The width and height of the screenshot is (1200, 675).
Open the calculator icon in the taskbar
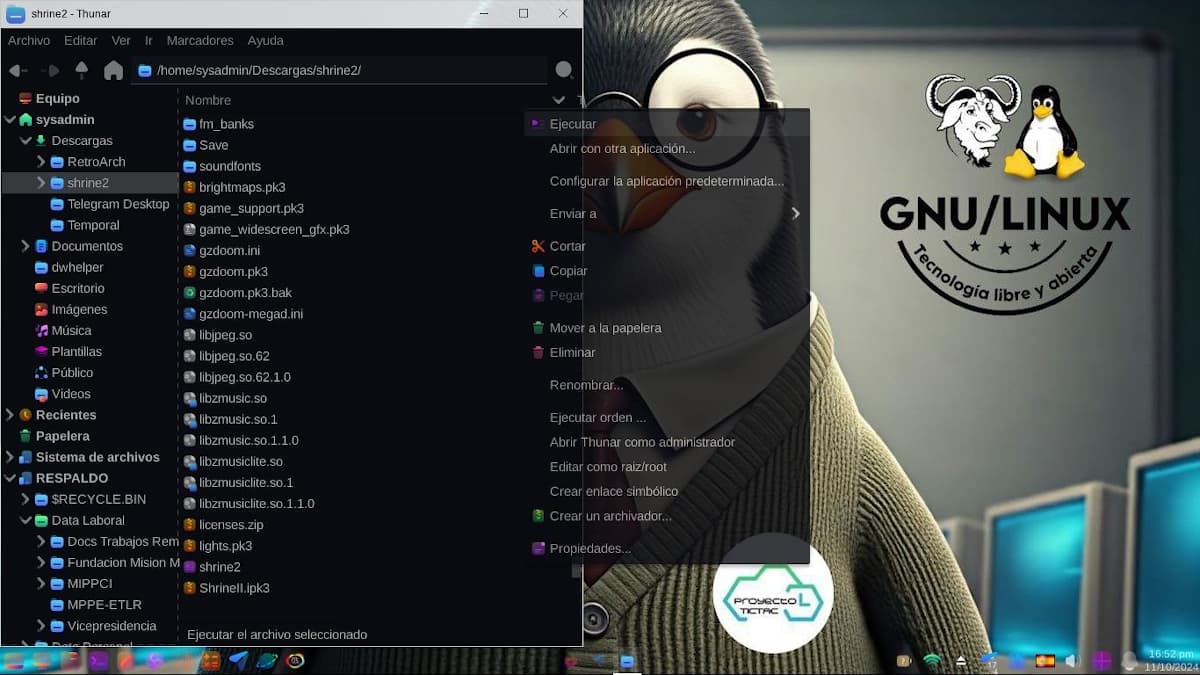click(x=211, y=660)
